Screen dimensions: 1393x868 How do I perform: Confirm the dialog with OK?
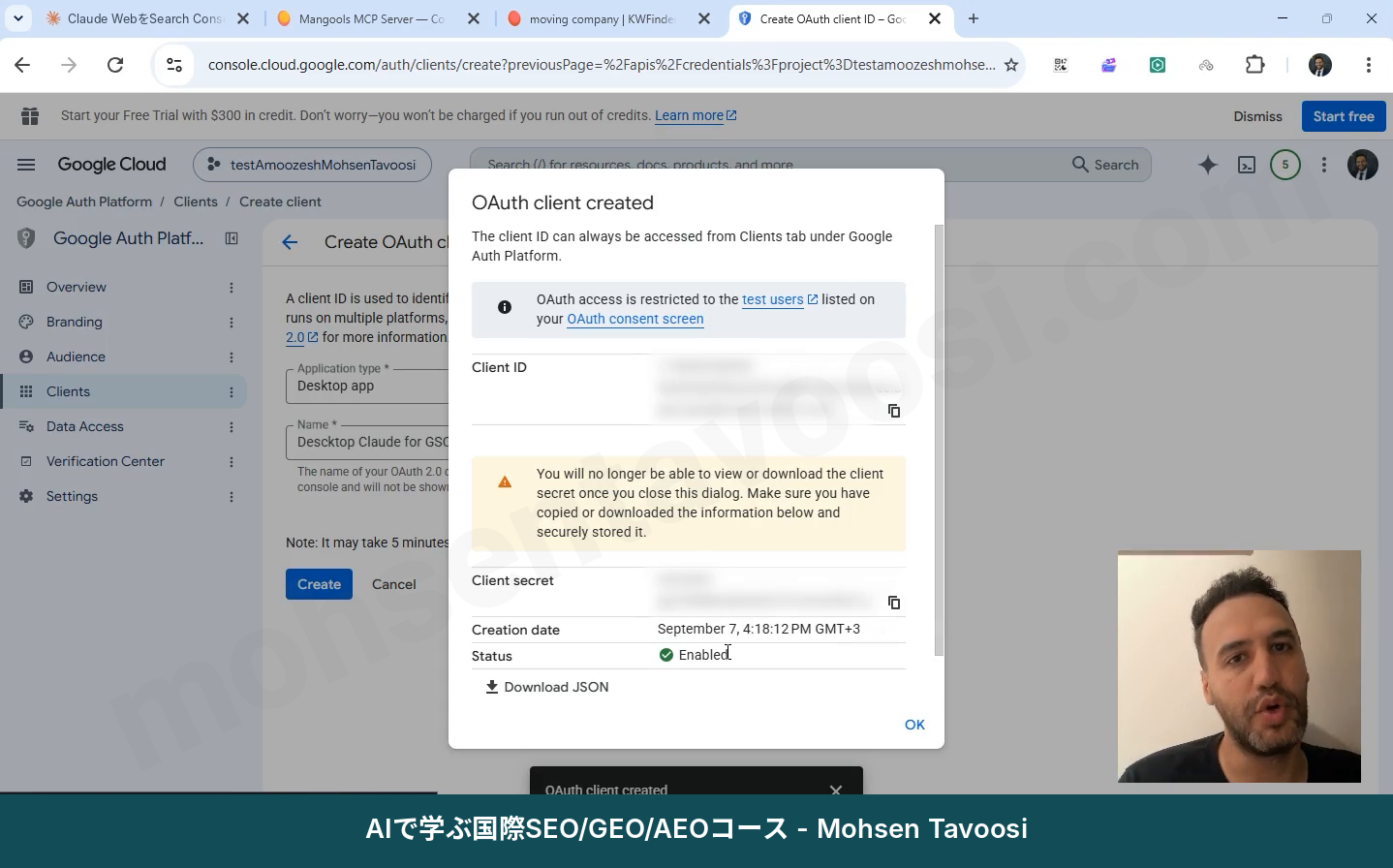914,725
